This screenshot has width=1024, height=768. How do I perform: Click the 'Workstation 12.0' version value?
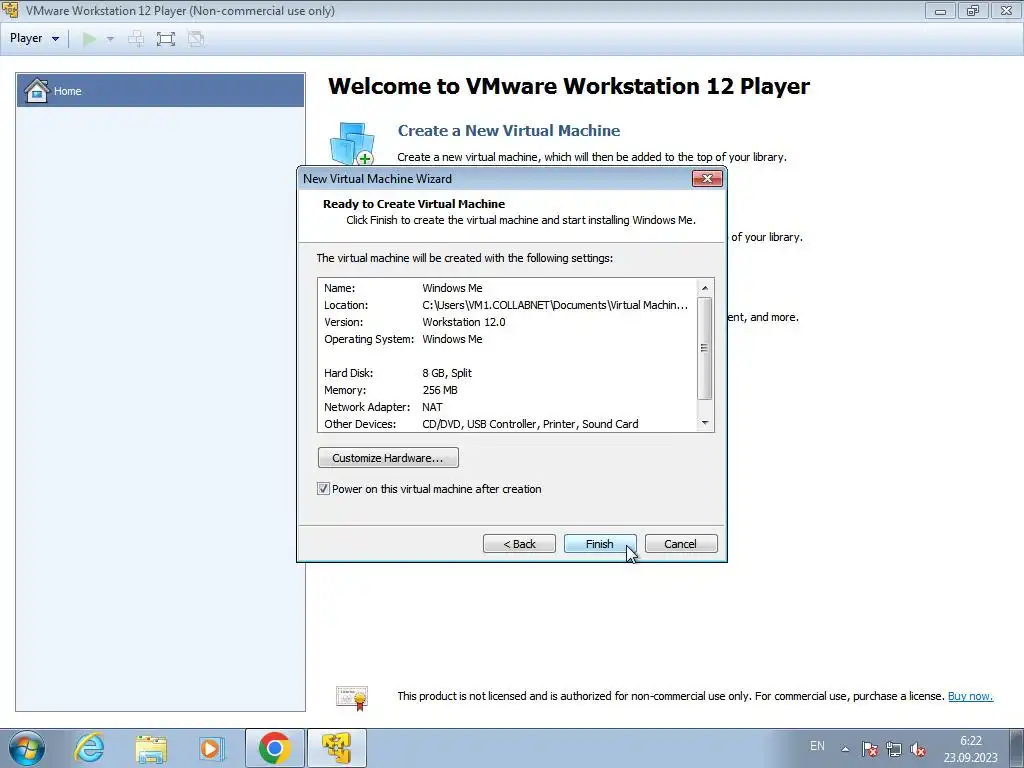464,322
